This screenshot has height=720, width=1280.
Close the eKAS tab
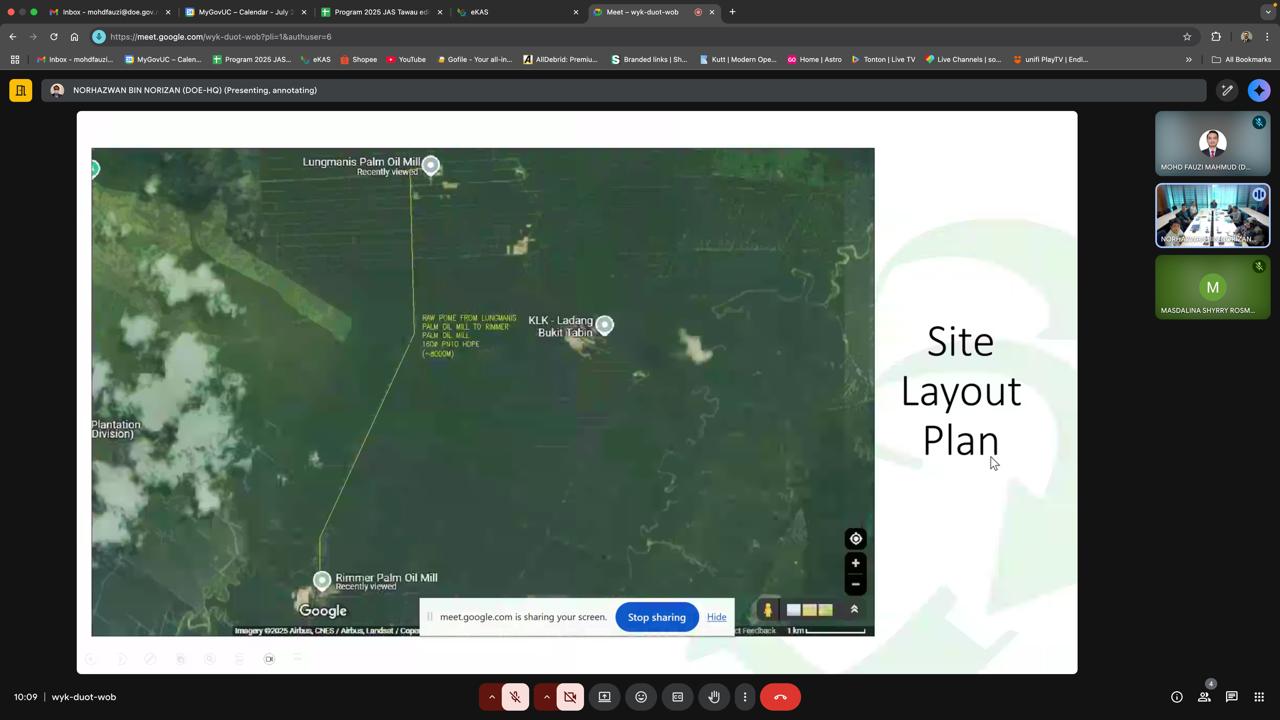[576, 12]
